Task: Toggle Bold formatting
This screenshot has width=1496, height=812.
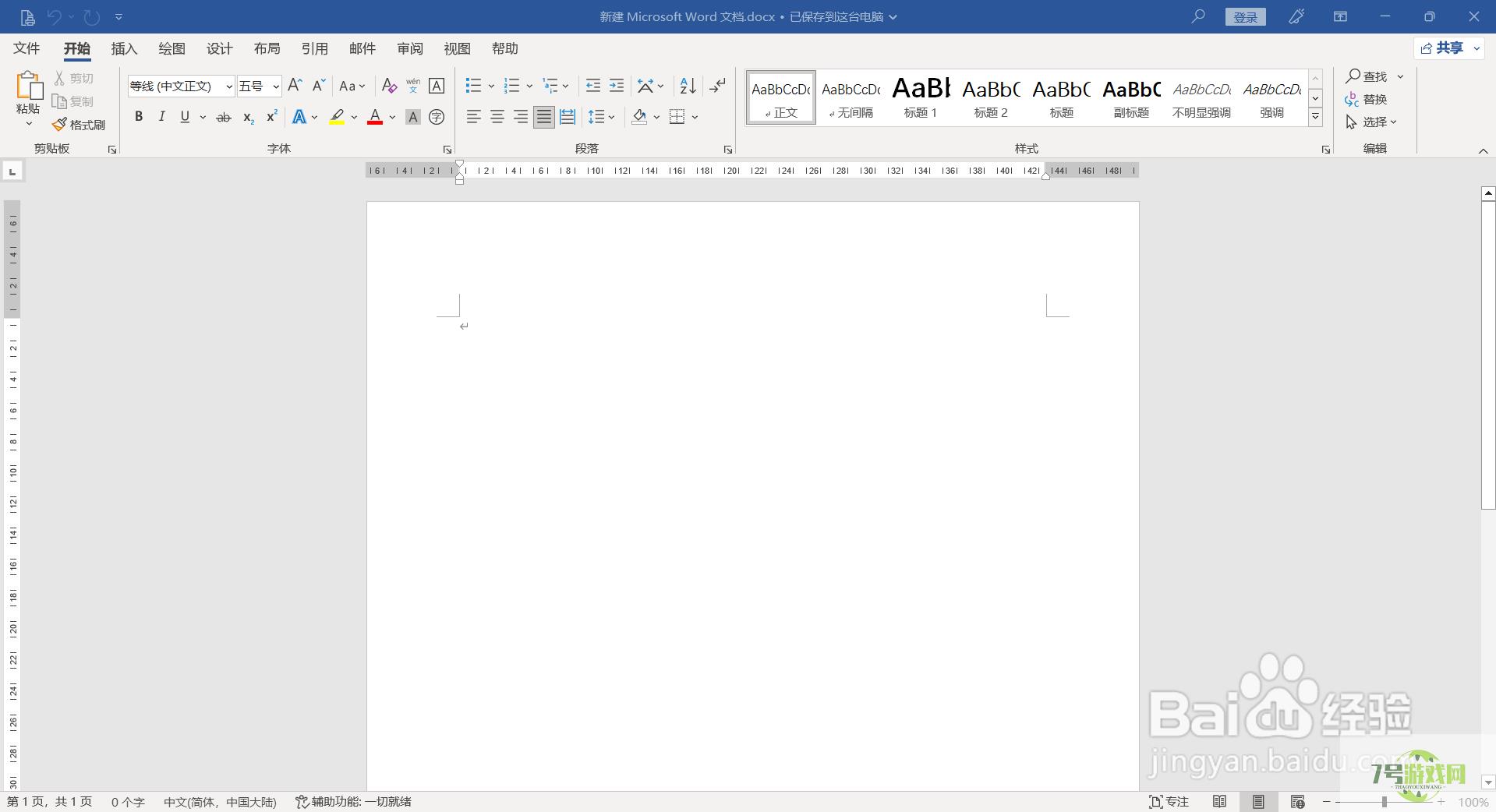Action: pyautogui.click(x=139, y=117)
